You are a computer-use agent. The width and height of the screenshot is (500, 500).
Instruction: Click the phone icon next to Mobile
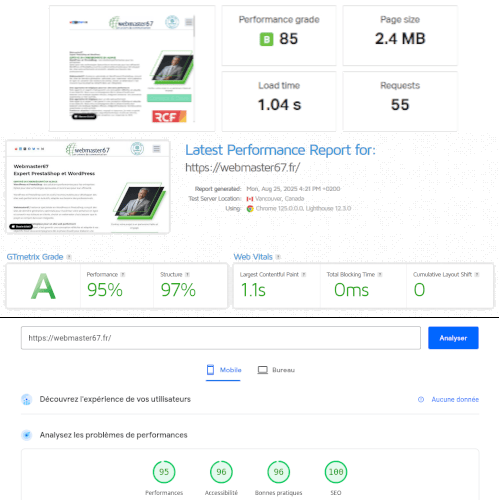pos(210,370)
